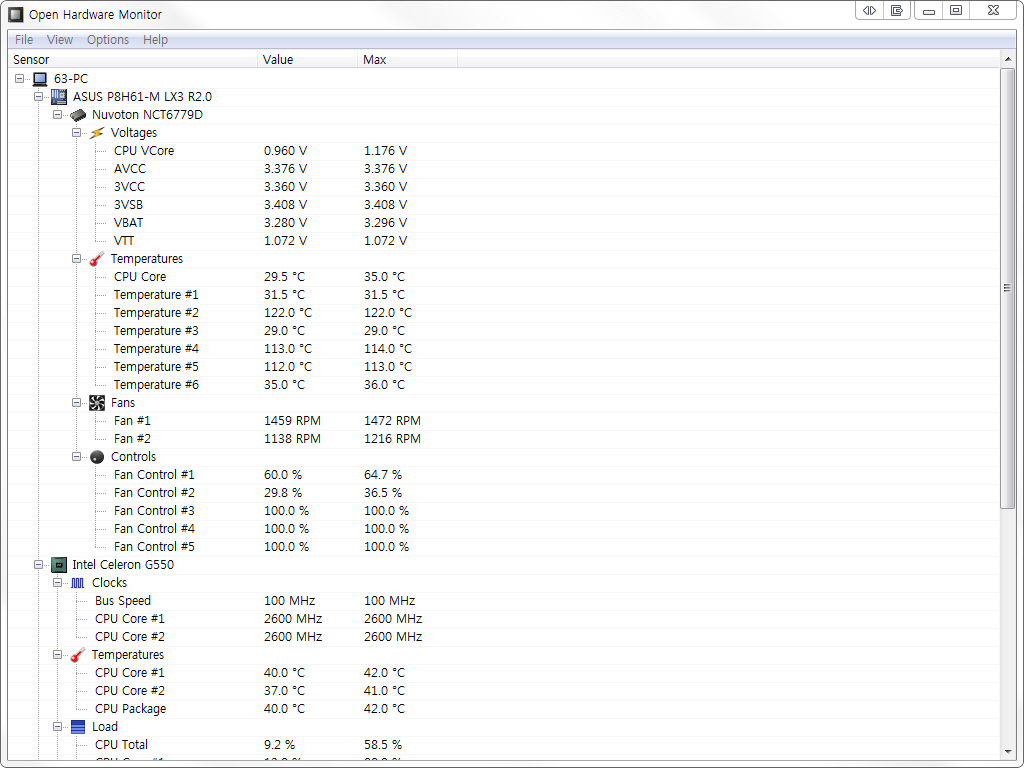Viewport: 1024px width, 768px height.
Task: Click the 63-PC computer icon
Action: click(40, 79)
